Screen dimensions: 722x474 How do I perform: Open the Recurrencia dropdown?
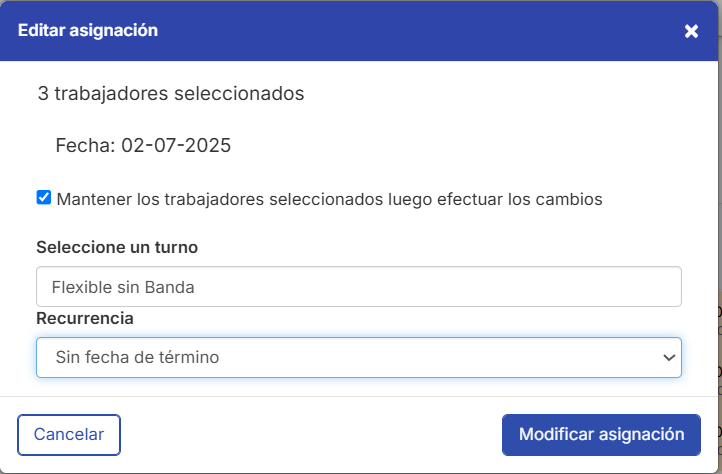[x=358, y=357]
